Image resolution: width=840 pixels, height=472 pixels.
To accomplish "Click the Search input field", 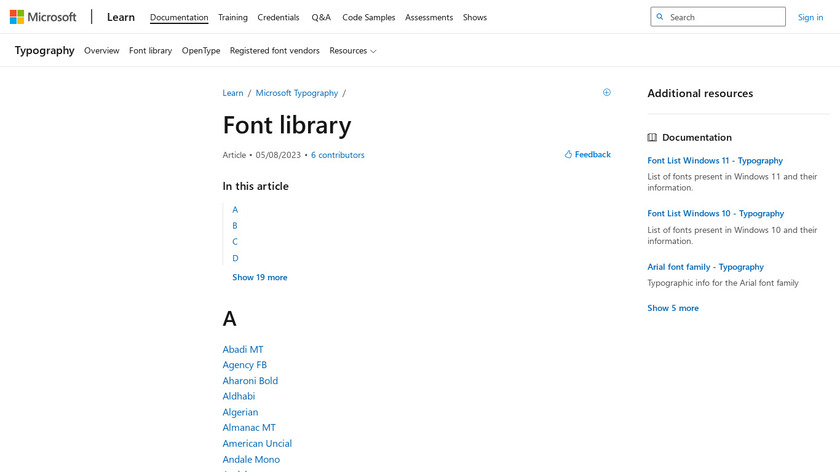I will pos(718,17).
